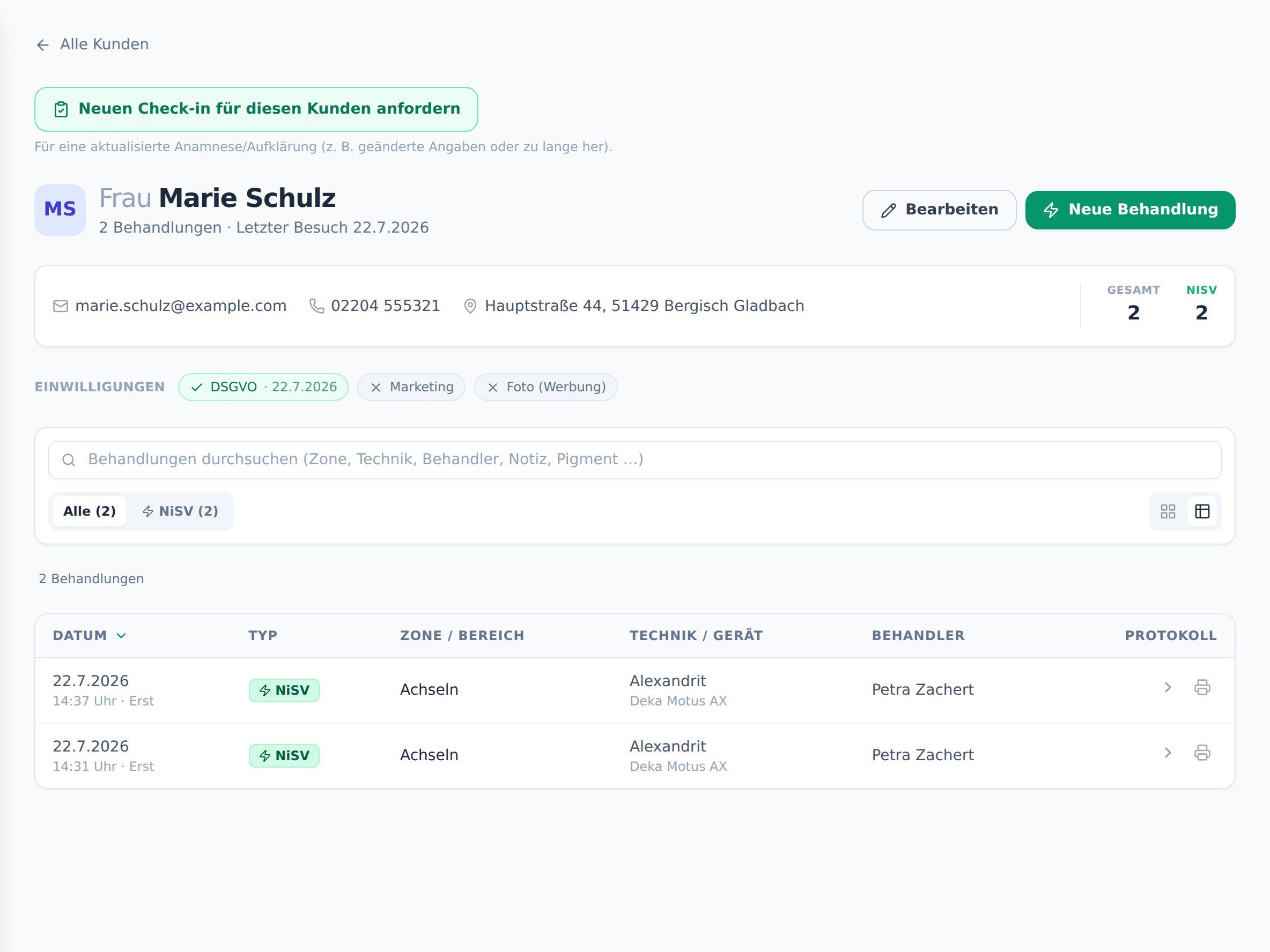Switch to grid card view
1270x952 pixels.
pos(1168,511)
